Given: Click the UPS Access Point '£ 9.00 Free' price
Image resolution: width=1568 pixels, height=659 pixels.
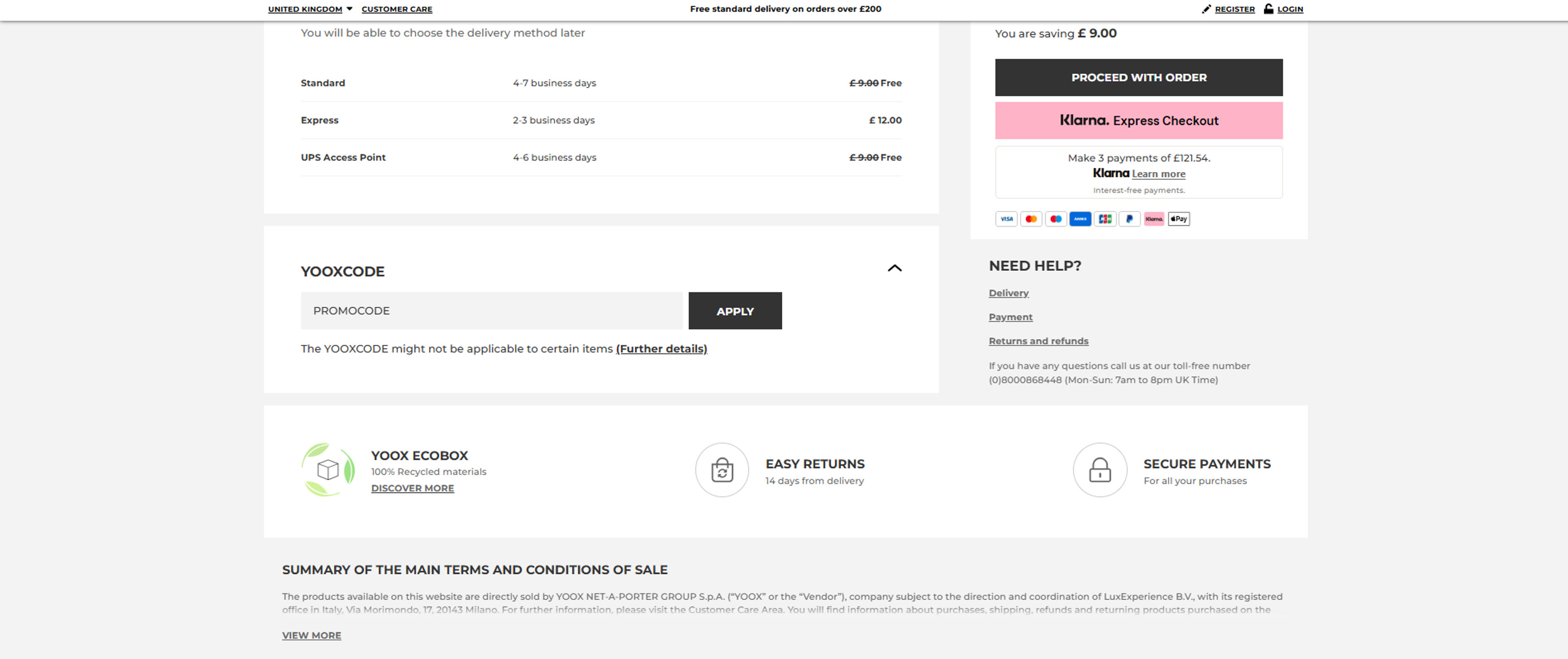Looking at the screenshot, I should point(875,157).
